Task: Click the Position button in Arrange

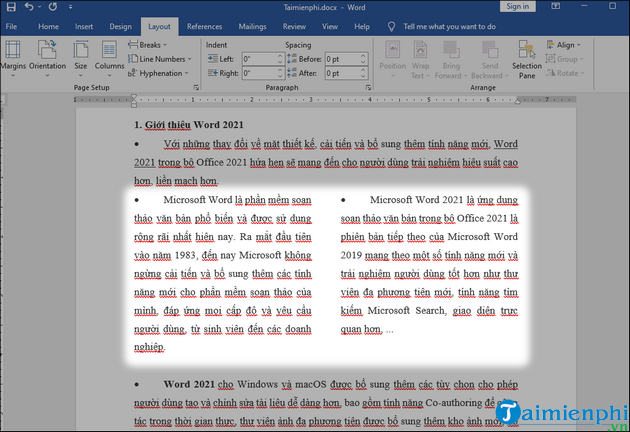Action: [x=393, y=59]
